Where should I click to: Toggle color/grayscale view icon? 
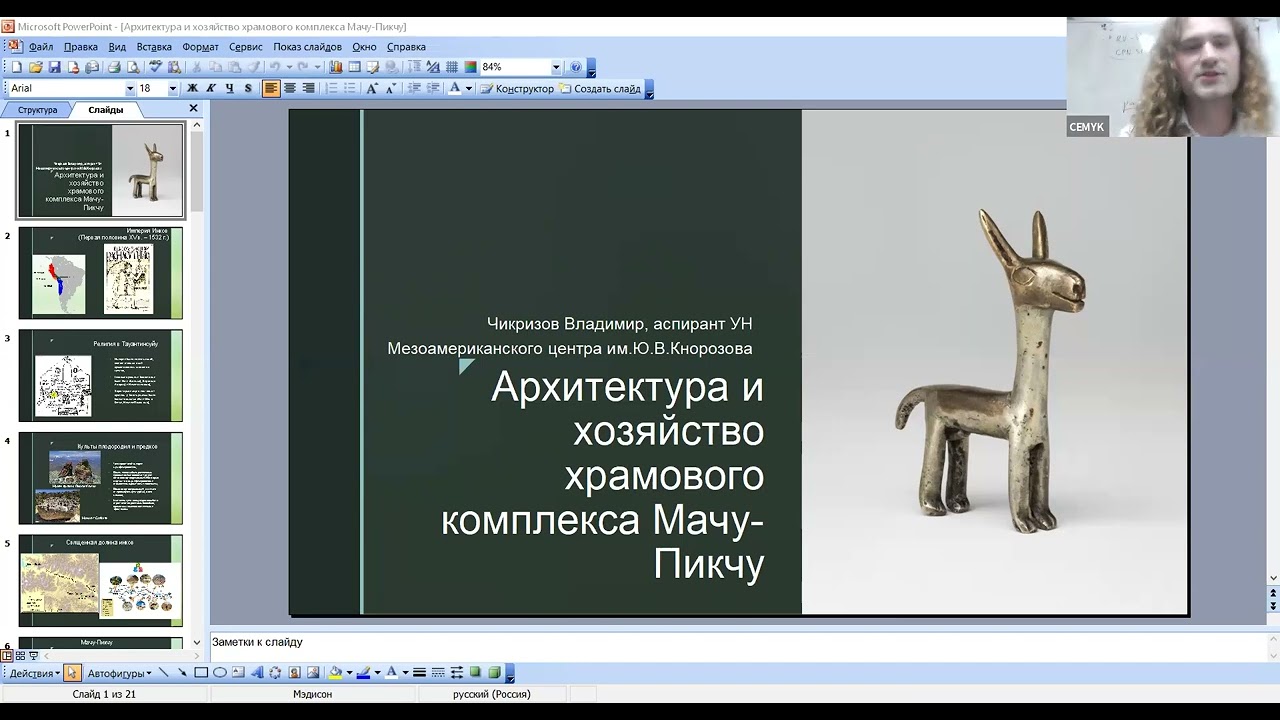[x=470, y=67]
